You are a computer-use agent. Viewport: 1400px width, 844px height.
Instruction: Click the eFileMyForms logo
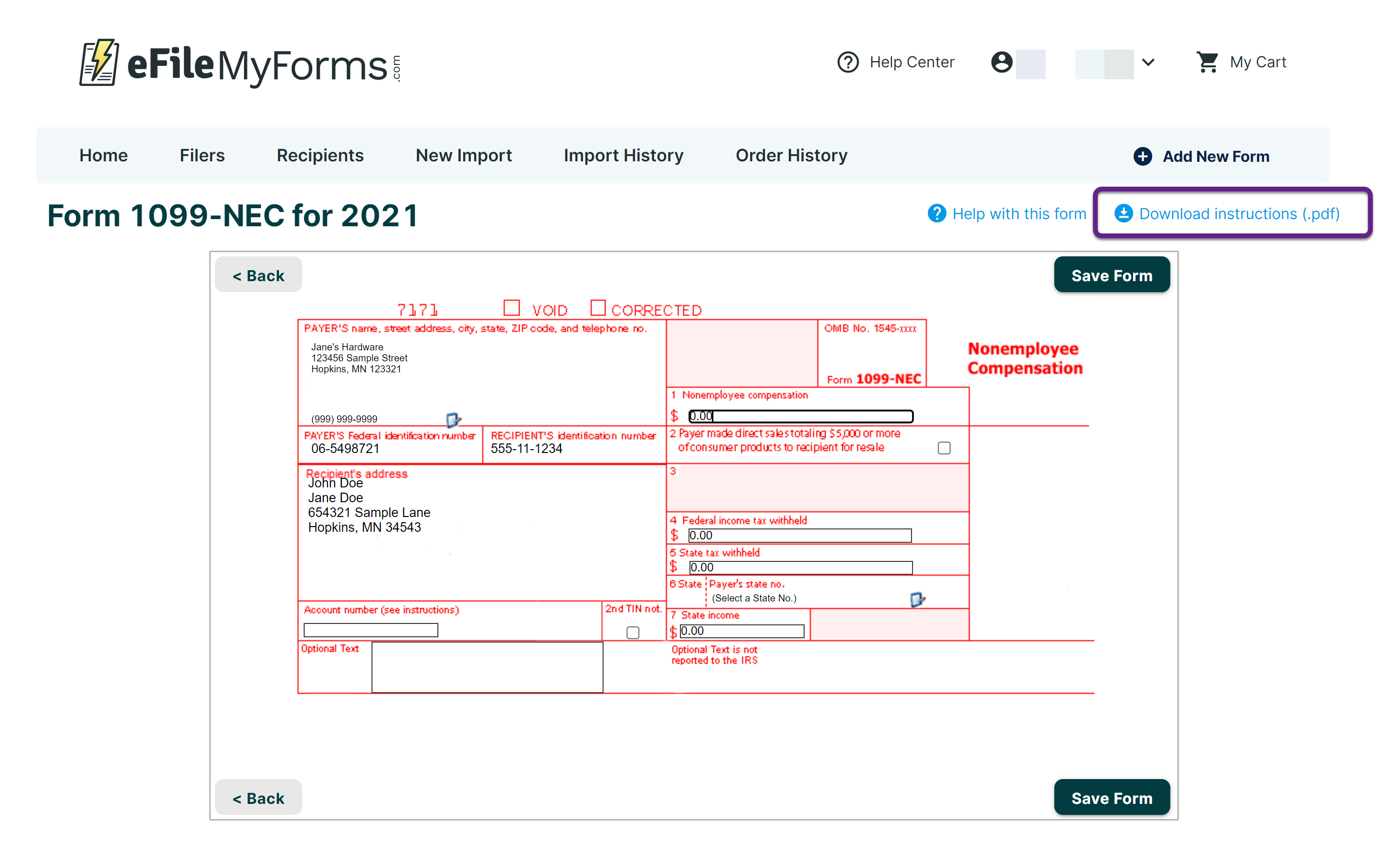point(240,63)
